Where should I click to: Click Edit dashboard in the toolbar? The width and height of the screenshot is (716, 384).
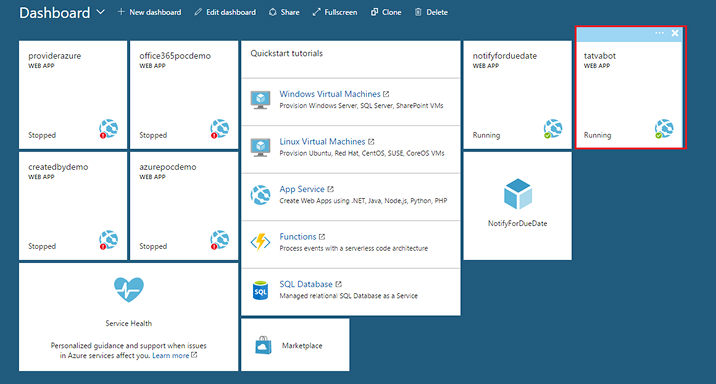225,12
